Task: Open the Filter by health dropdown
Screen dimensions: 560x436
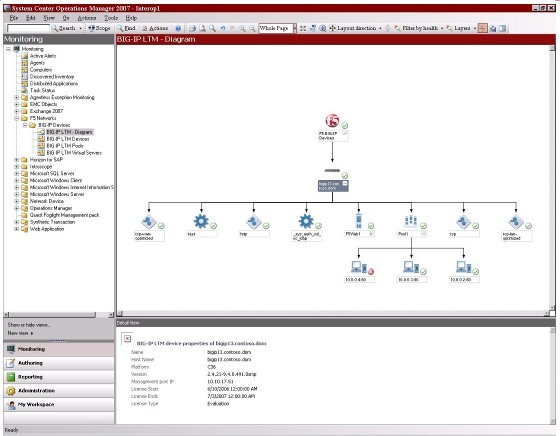Action: click(x=442, y=29)
